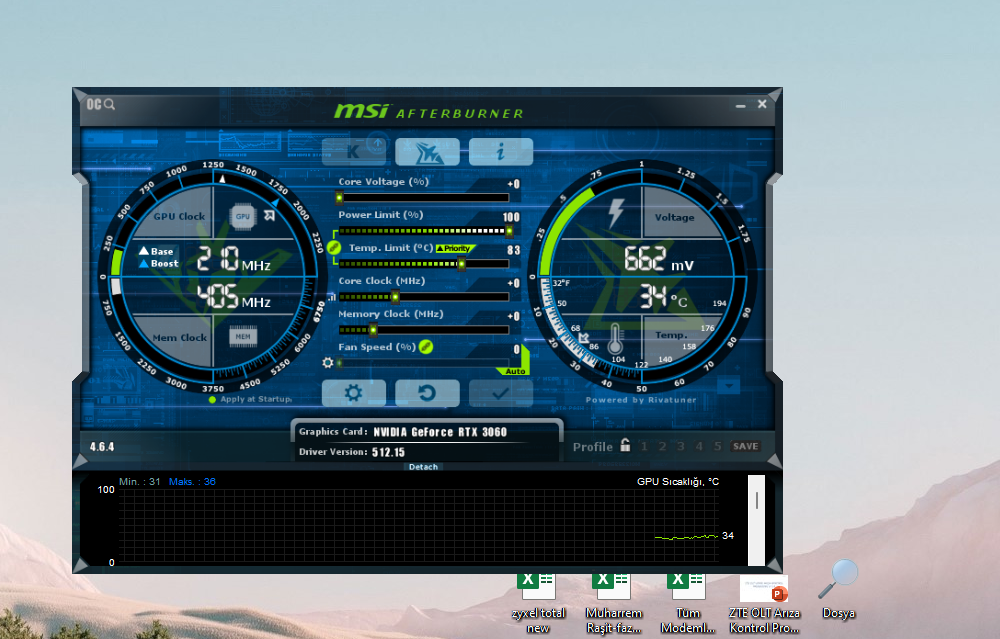Adjust the Temp. Limit slider
Viewport: 1000px width, 639px height.
[423, 263]
